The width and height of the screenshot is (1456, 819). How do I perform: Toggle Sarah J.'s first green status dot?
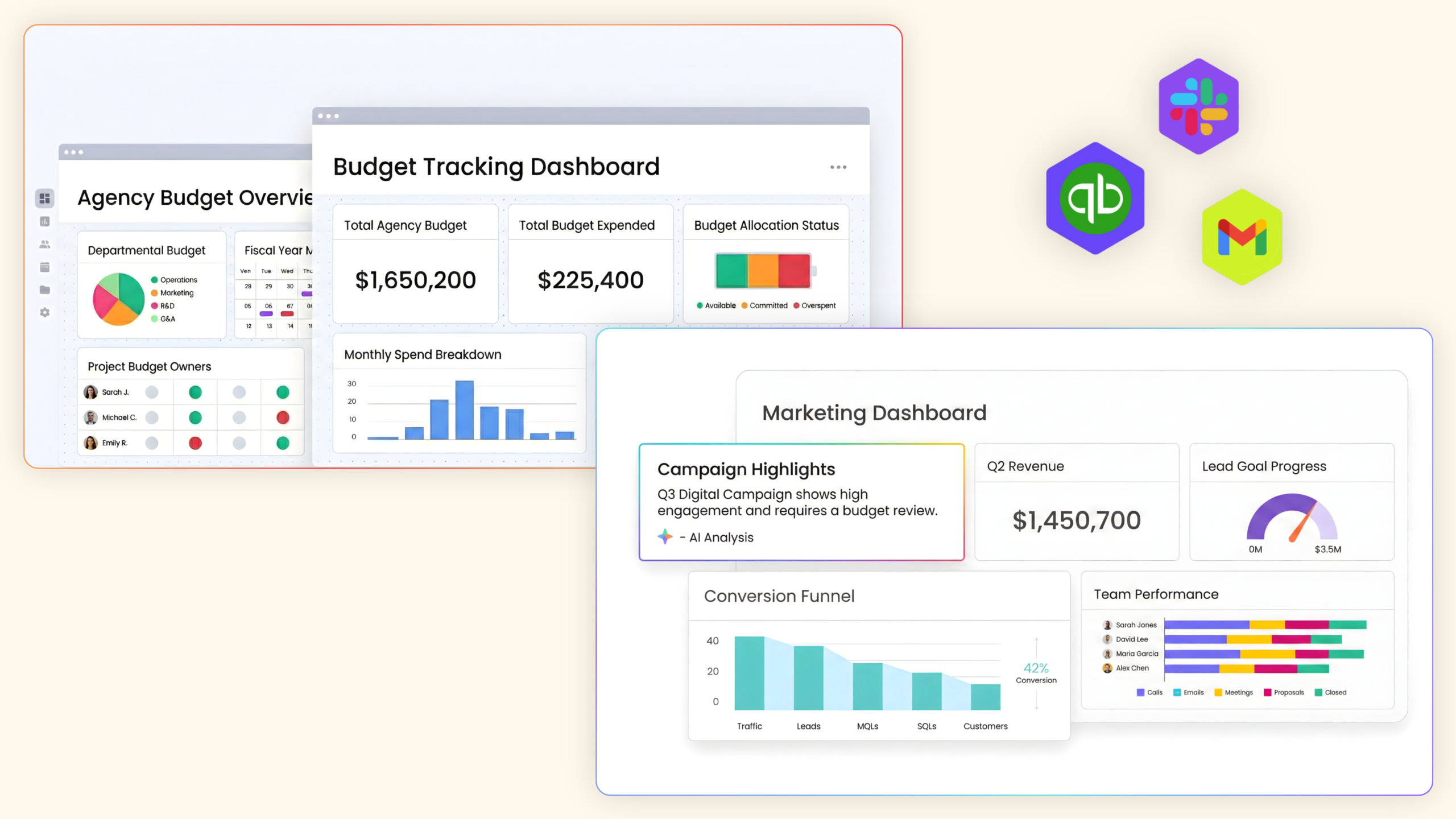pos(195,392)
